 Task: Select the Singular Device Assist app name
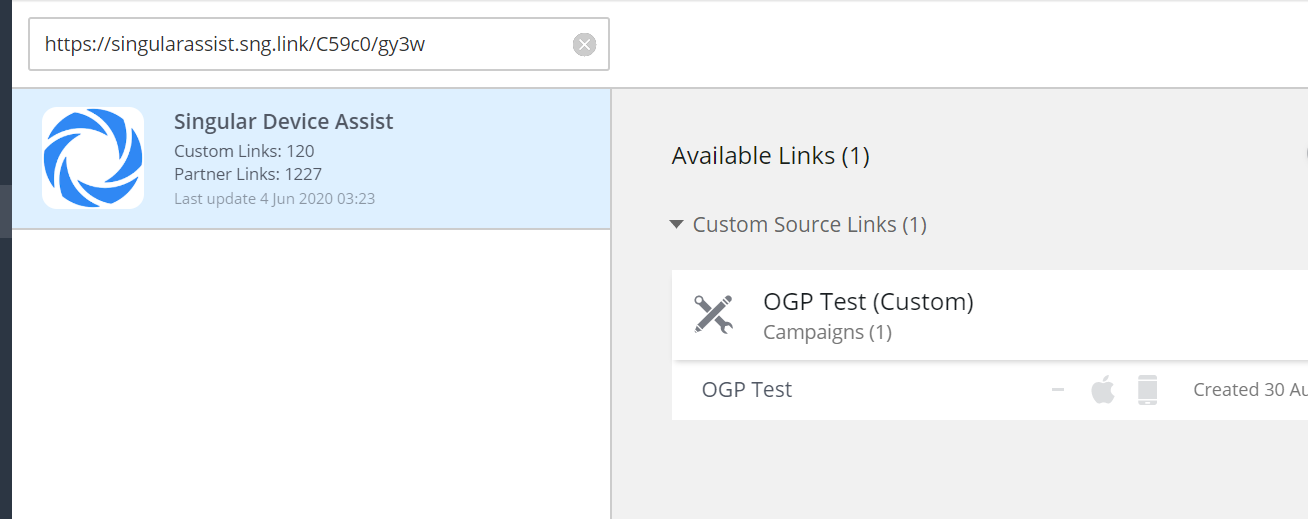(x=283, y=122)
